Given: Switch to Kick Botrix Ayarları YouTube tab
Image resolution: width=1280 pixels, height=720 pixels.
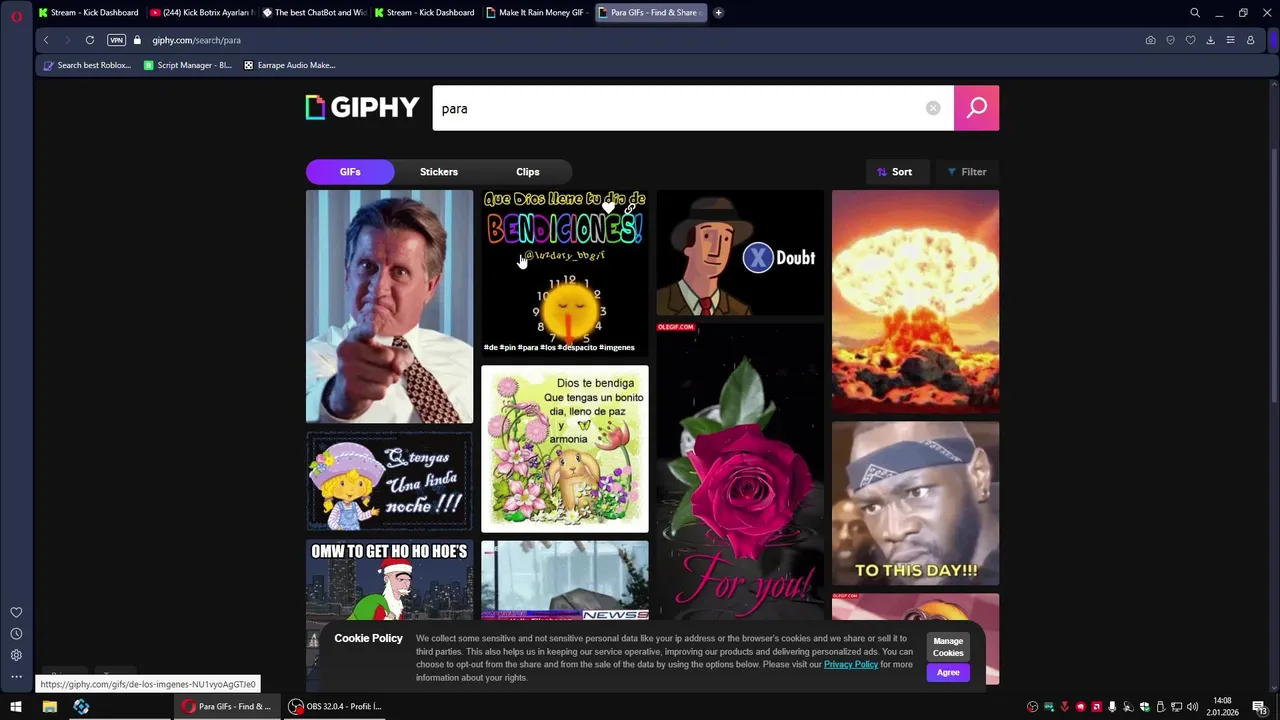Looking at the screenshot, I should pos(201,13).
